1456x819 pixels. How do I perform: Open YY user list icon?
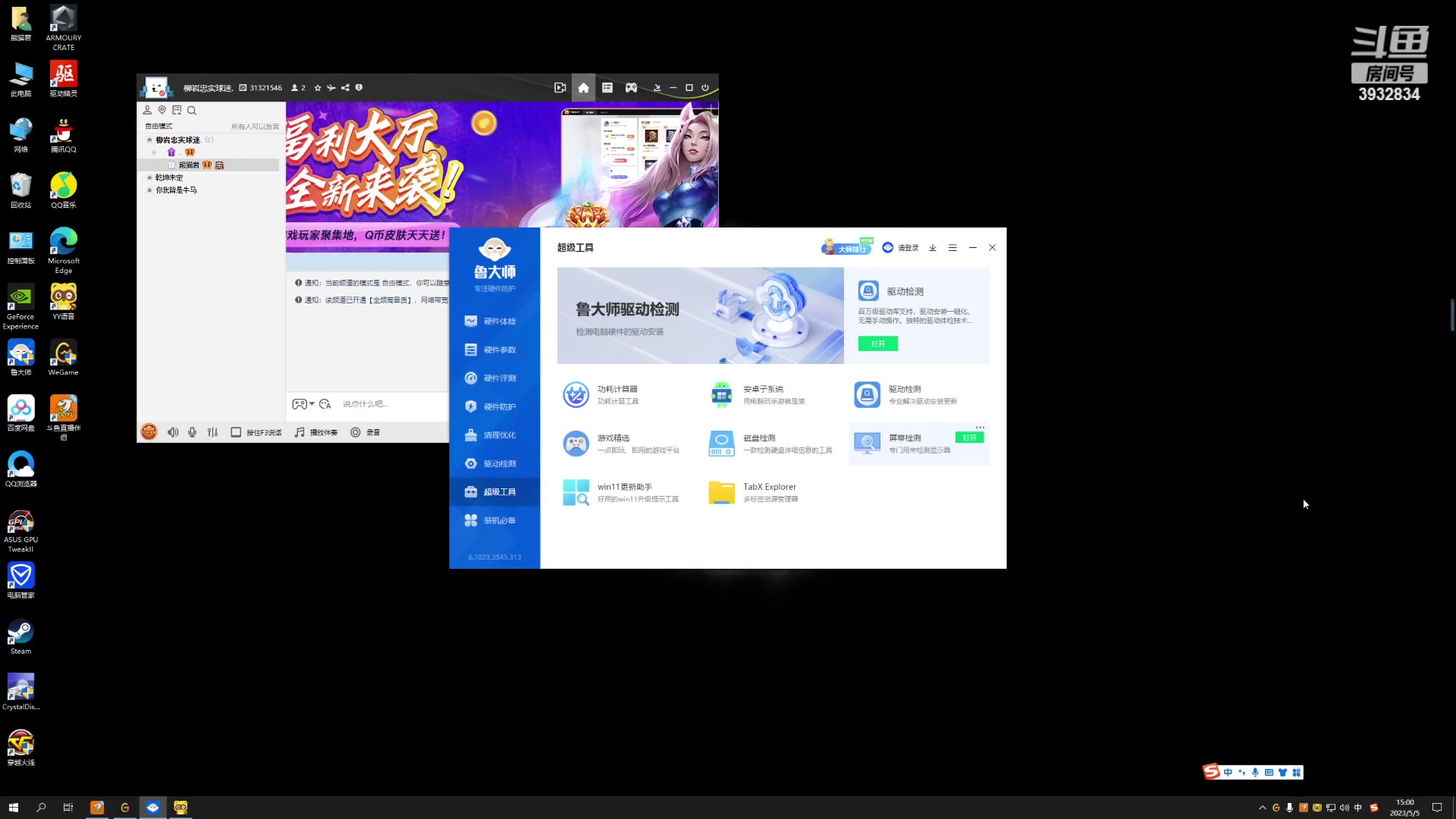point(147,110)
